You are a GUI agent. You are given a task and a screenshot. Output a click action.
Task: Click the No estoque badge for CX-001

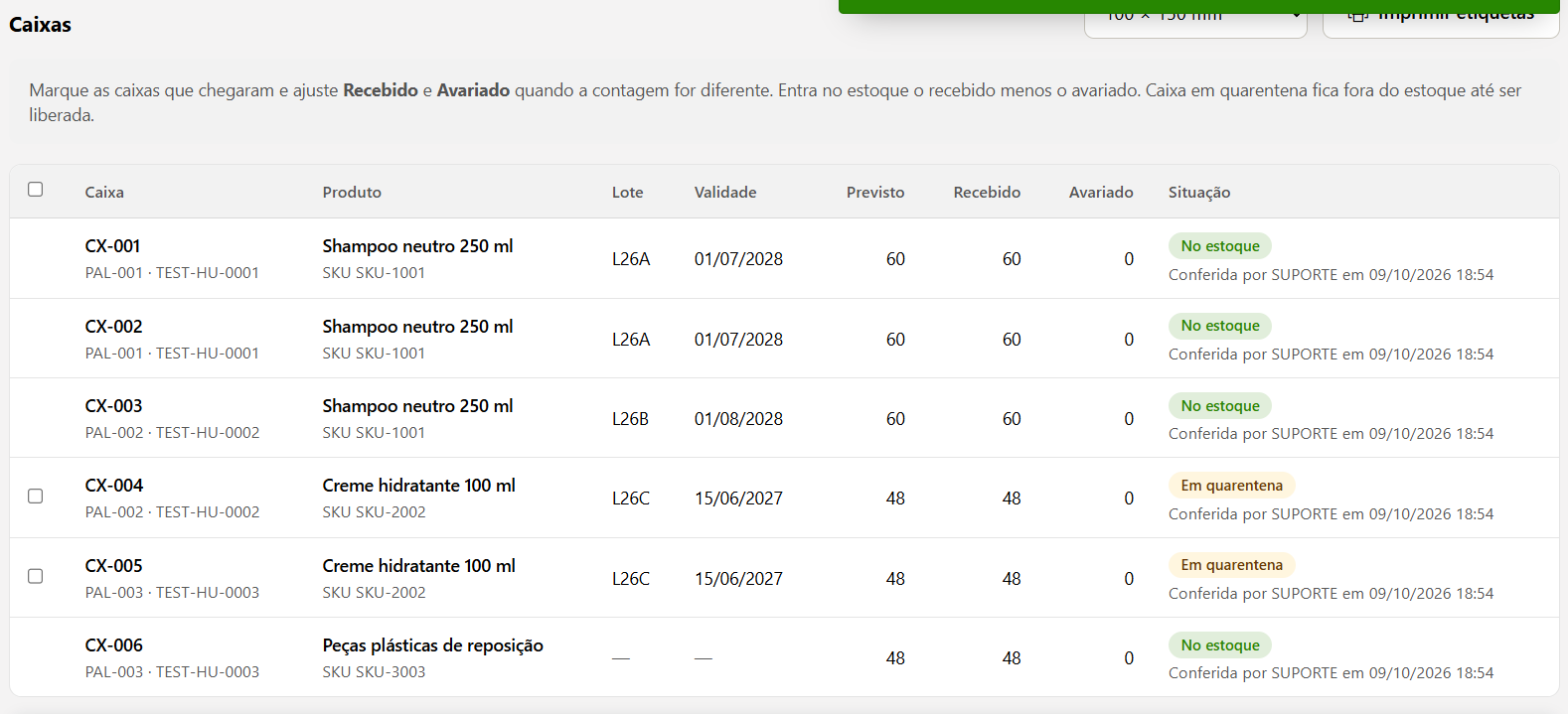coord(1220,246)
